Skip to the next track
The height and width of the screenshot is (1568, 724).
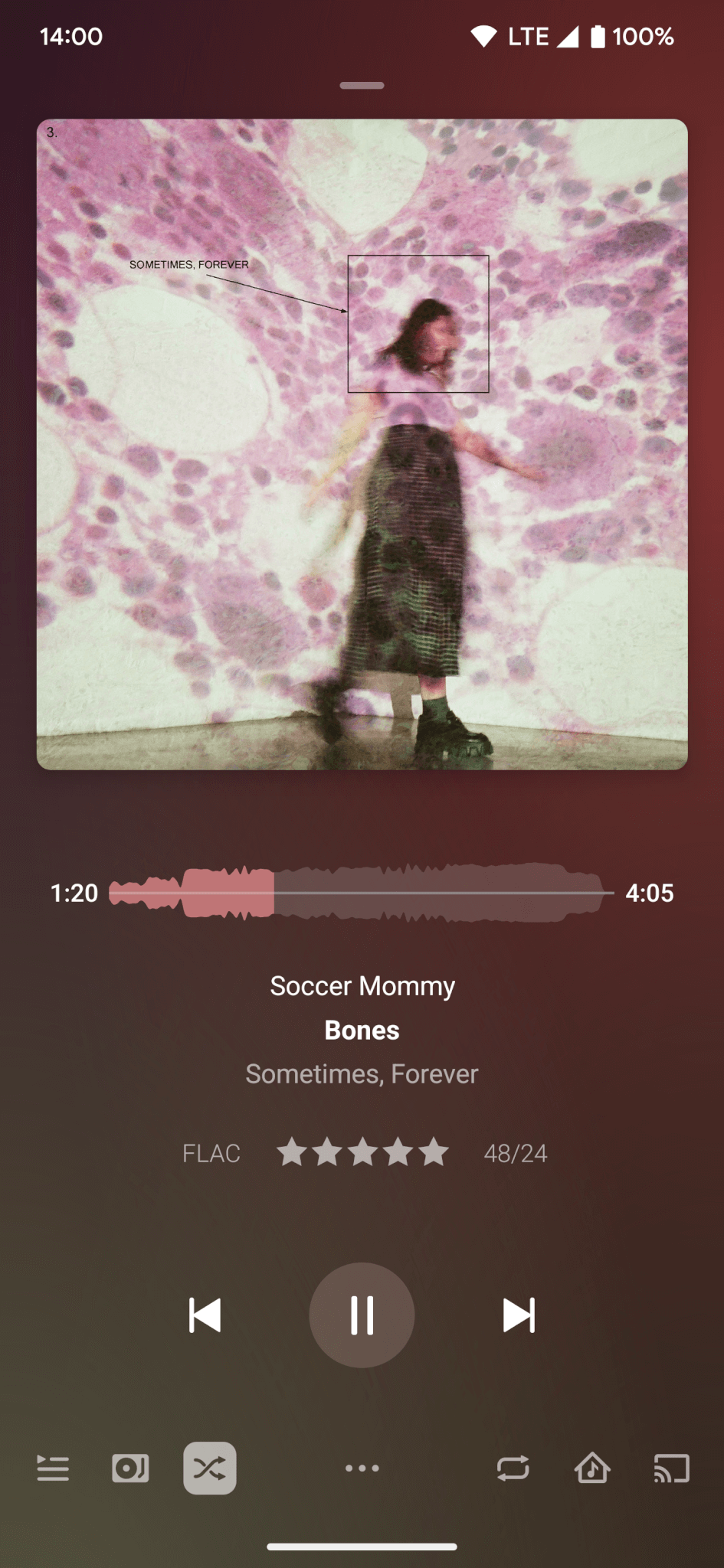coord(519,1315)
